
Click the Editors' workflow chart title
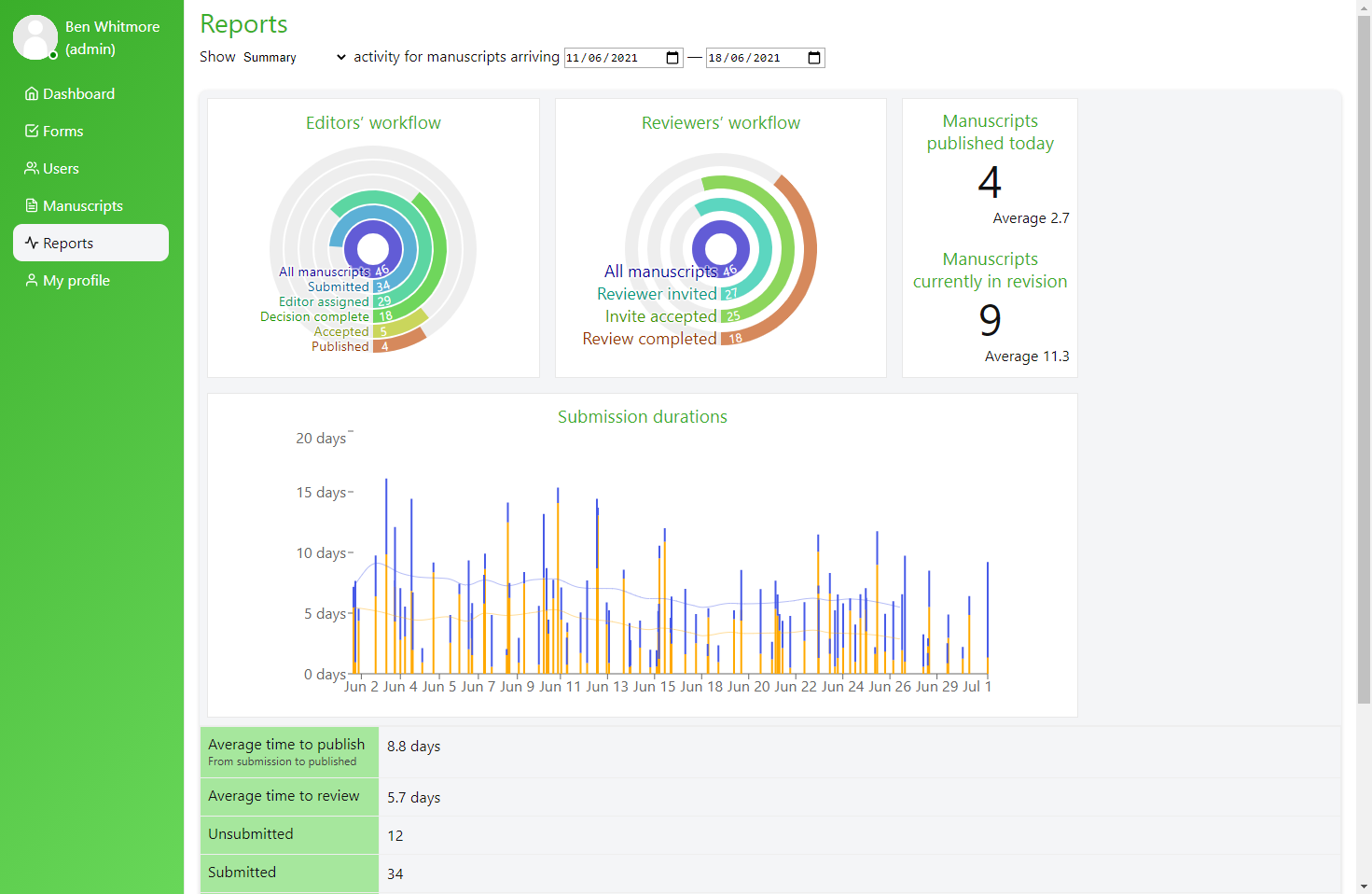point(373,123)
